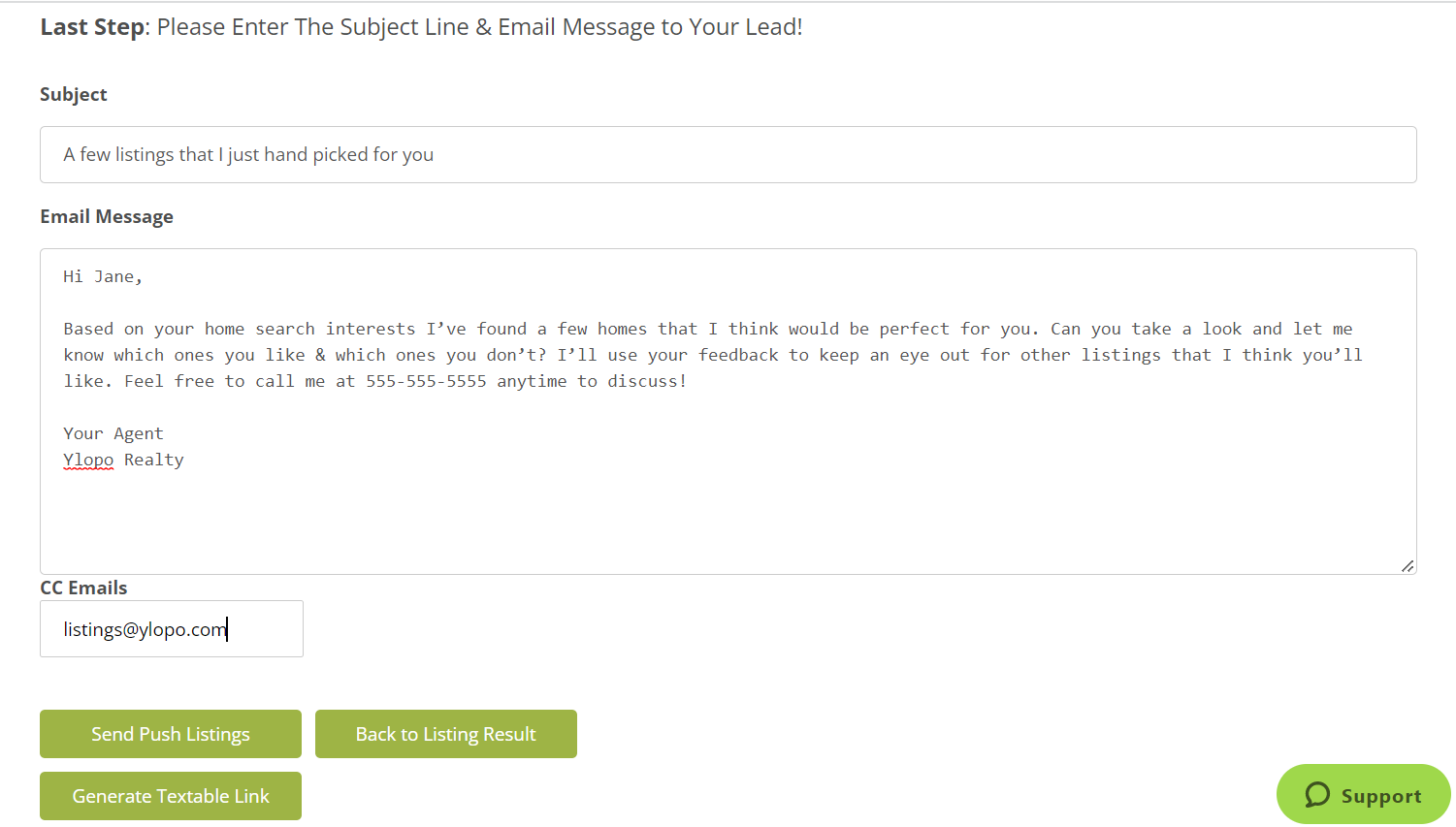Place cursor after "anytime to discuss!"

(x=689, y=381)
